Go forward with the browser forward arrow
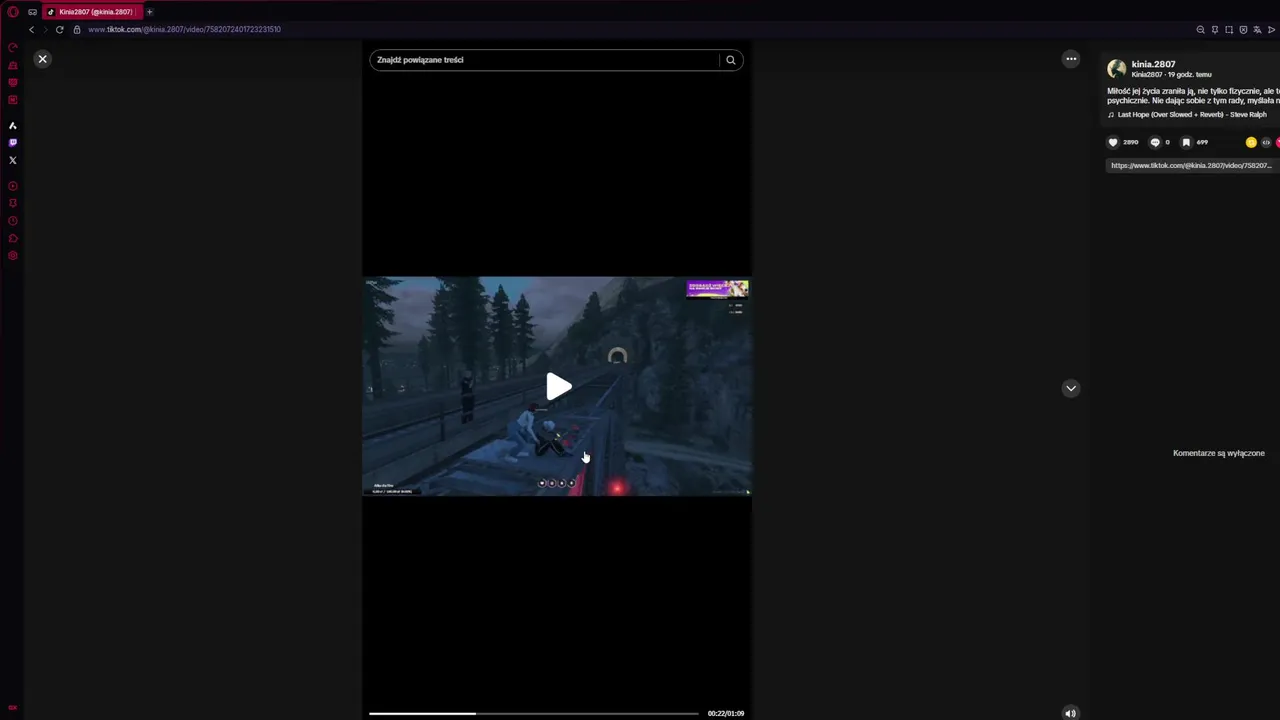Image resolution: width=1280 pixels, height=720 pixels. pos(45,30)
